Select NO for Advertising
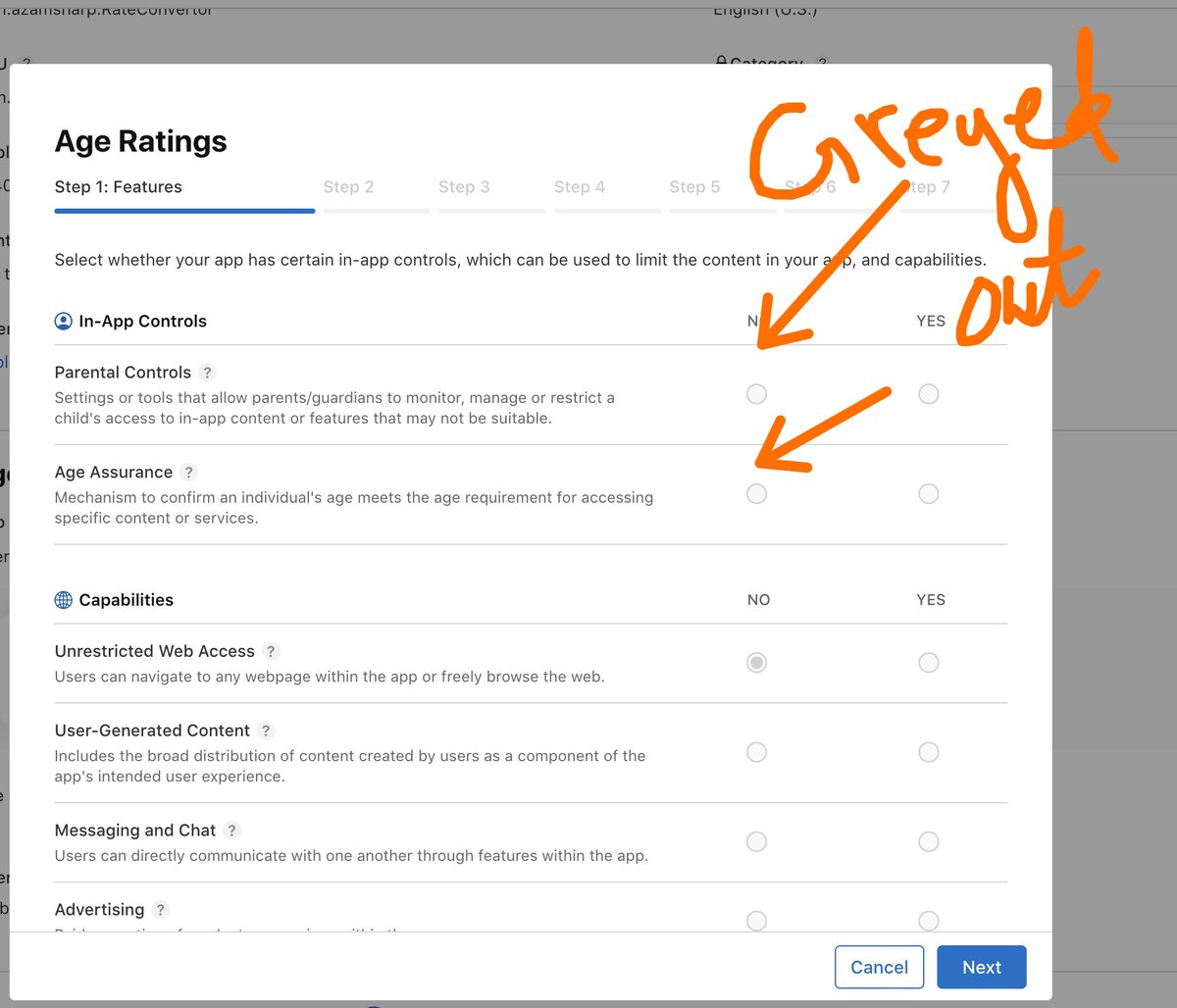 756,921
